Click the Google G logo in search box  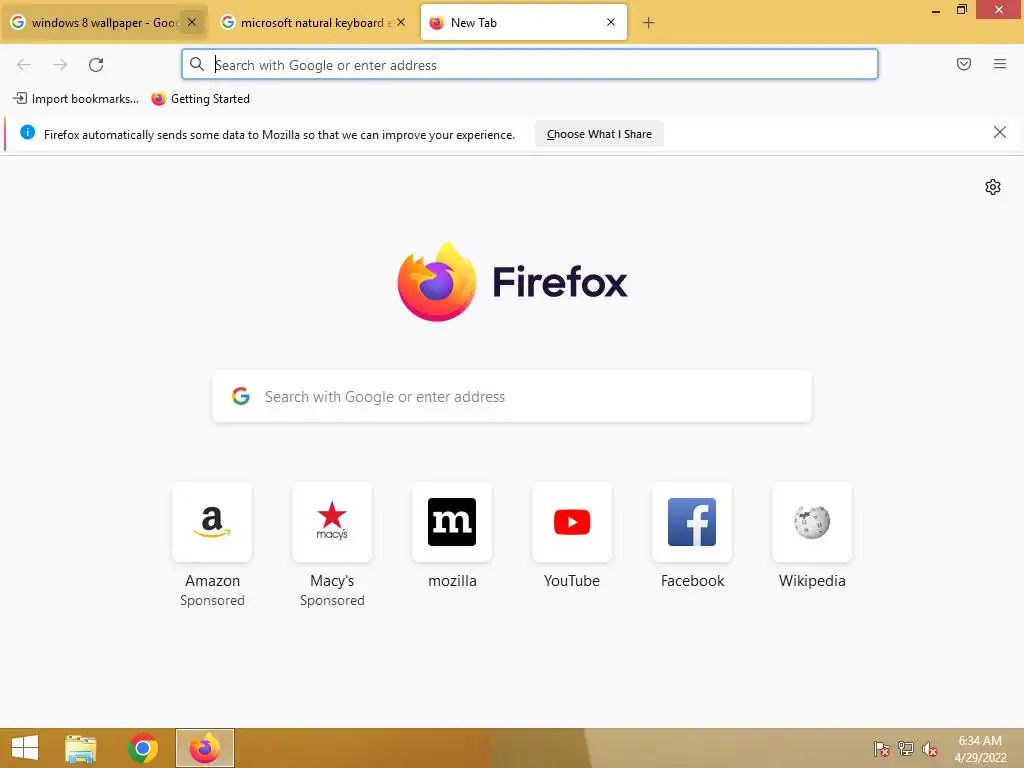[241, 396]
